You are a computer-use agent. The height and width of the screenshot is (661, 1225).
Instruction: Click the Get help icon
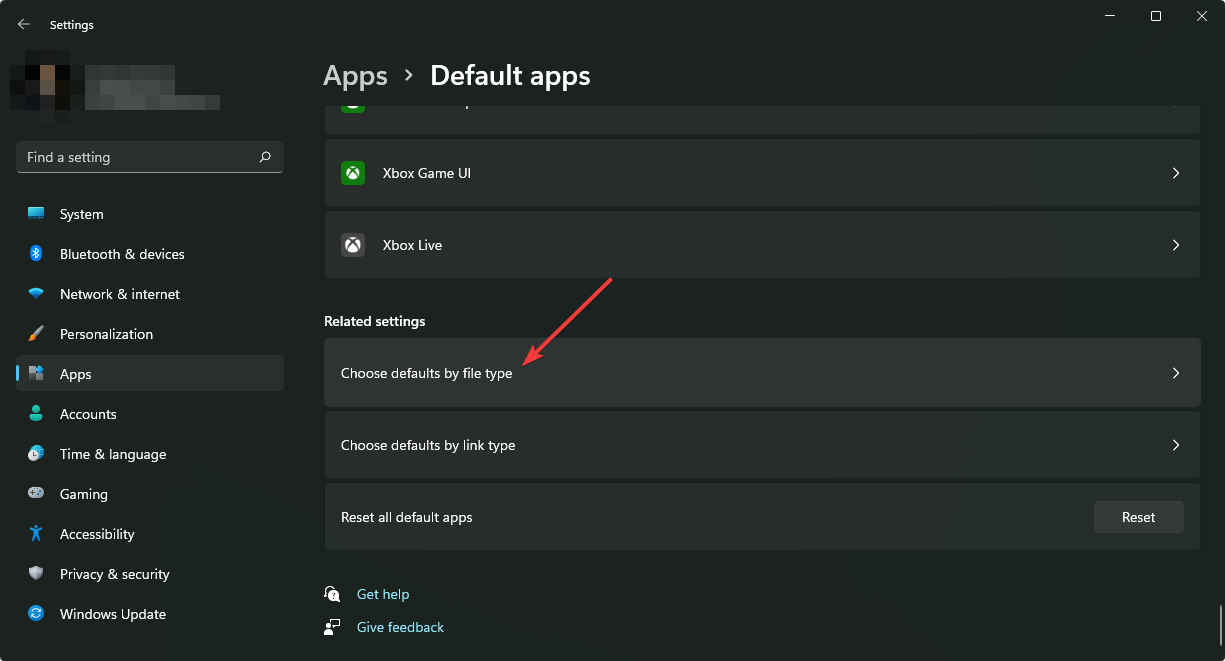pos(333,594)
